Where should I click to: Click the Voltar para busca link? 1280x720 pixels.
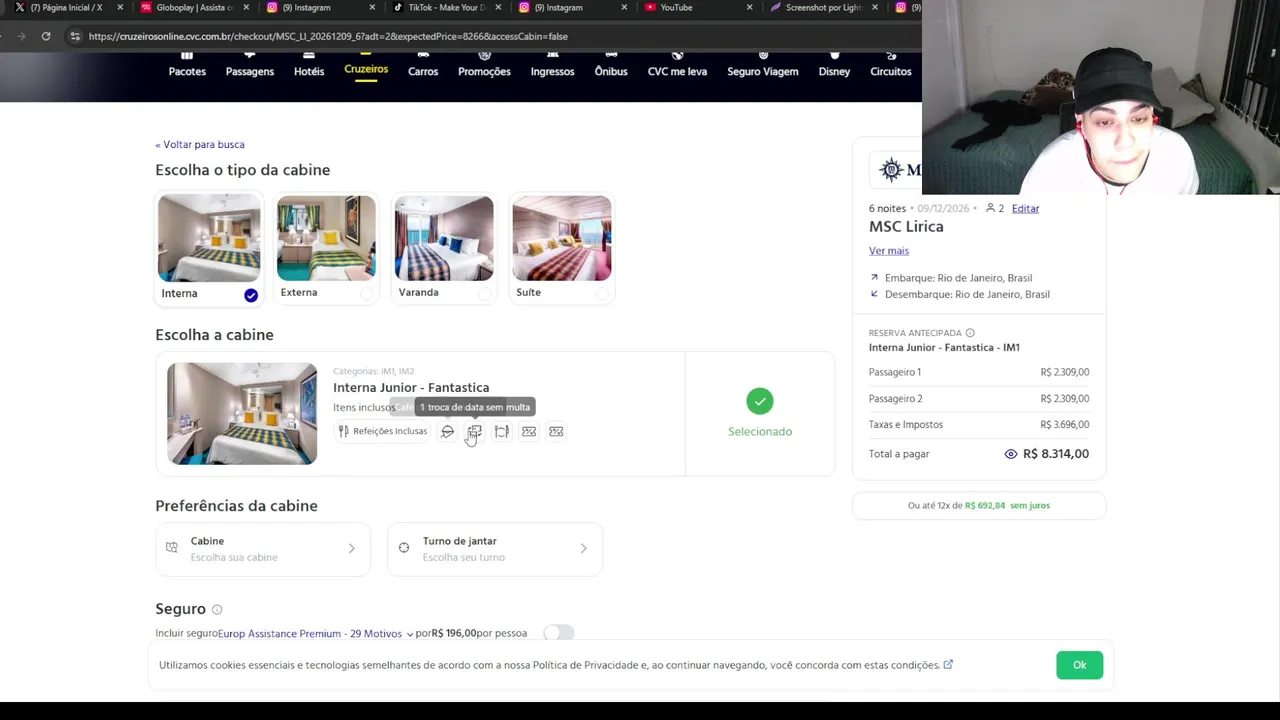[200, 144]
